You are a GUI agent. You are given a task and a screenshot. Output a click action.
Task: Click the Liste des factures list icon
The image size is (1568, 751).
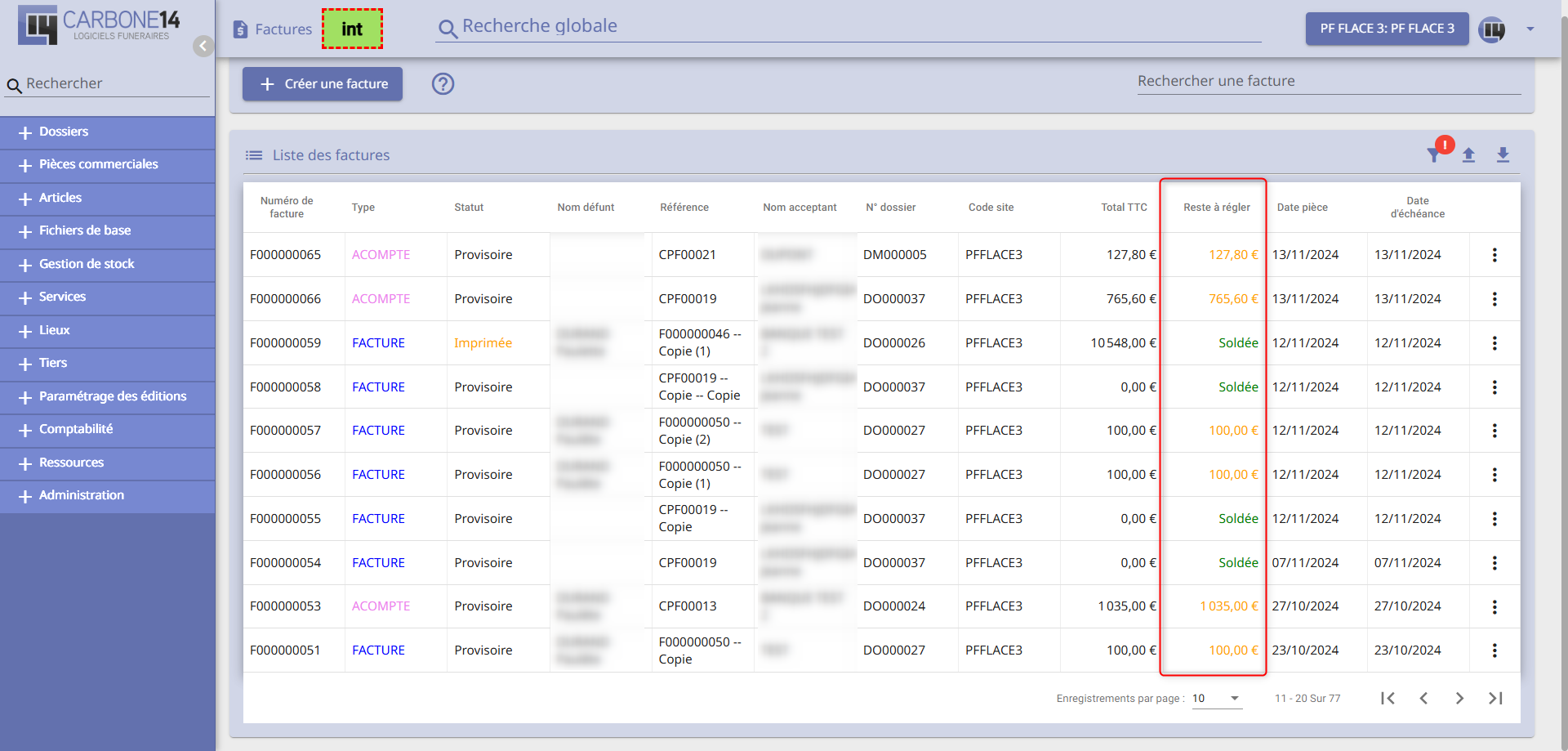254,155
